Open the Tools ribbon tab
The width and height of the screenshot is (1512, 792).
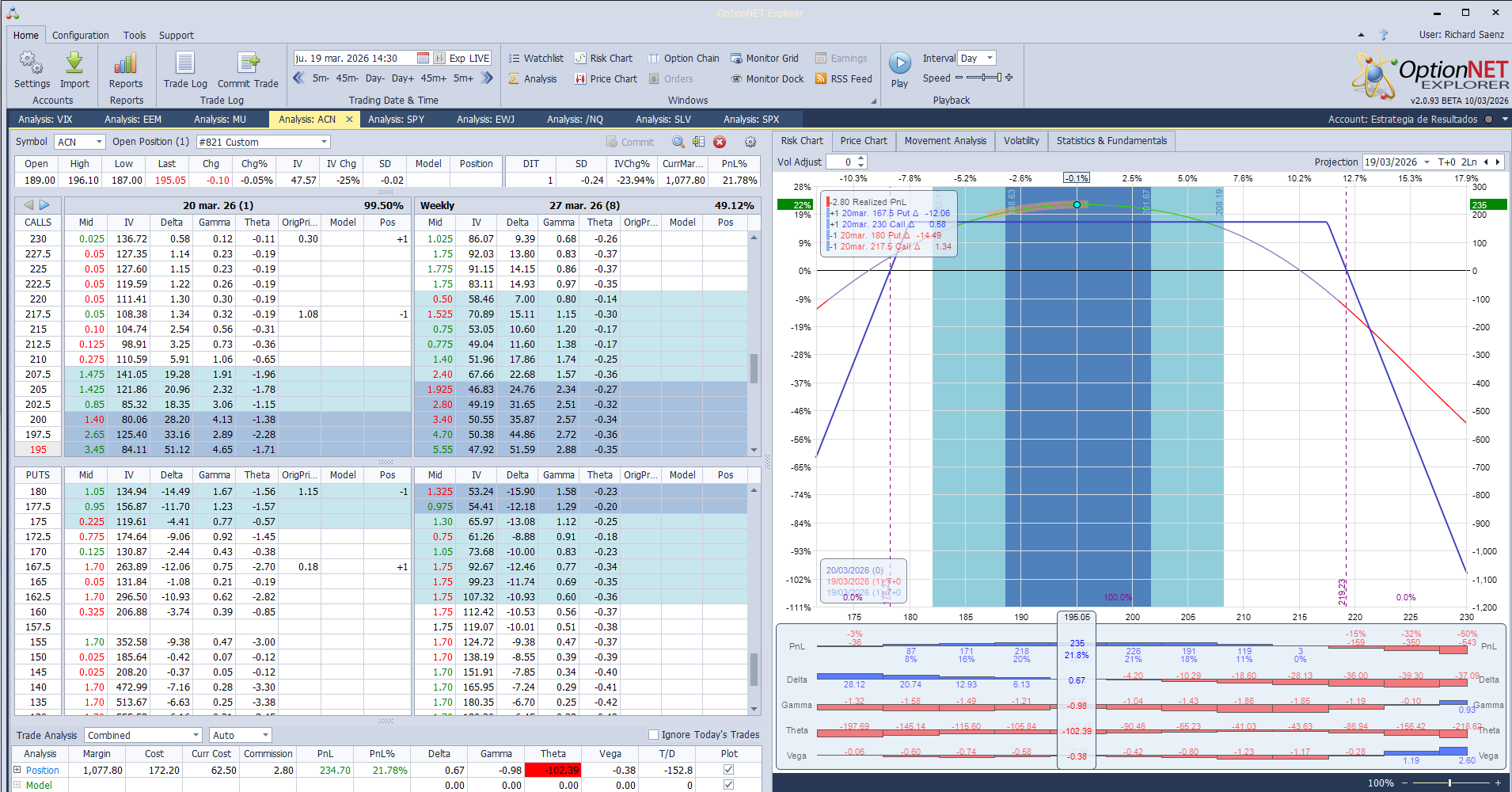coord(135,35)
